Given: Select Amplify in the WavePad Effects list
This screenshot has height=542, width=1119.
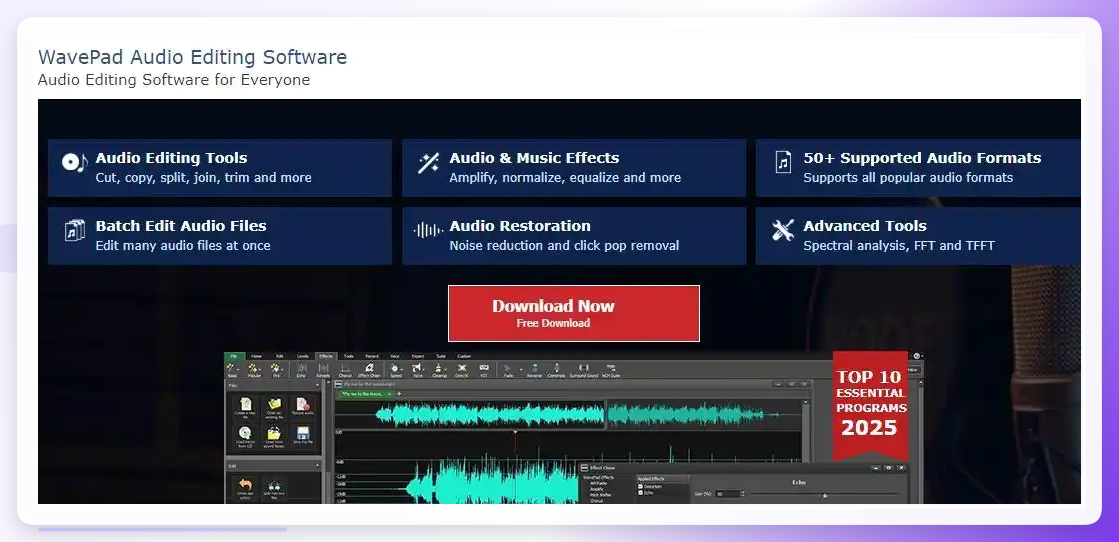Looking at the screenshot, I should tap(597, 489).
